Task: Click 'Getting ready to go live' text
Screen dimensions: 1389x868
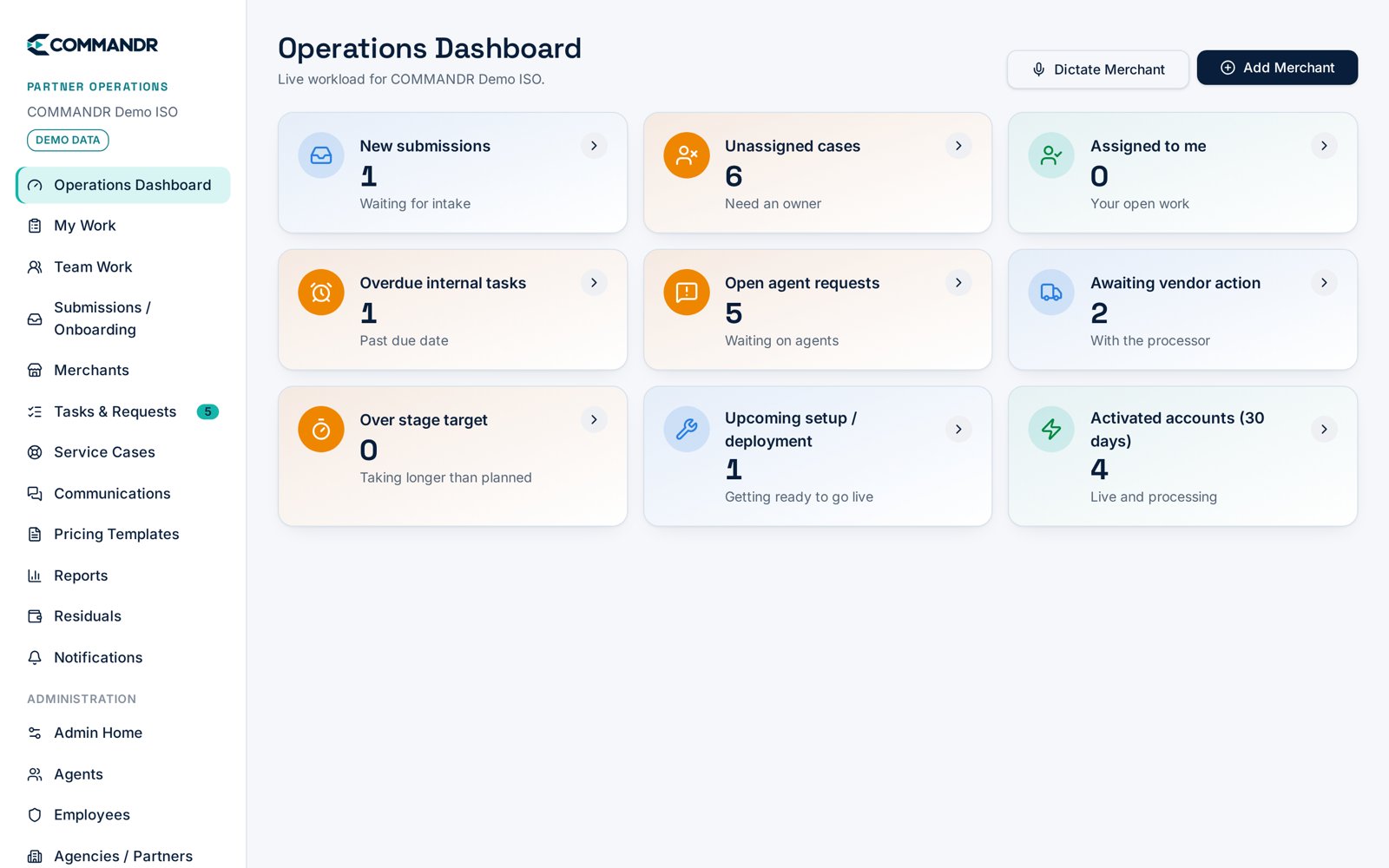Action: click(800, 497)
